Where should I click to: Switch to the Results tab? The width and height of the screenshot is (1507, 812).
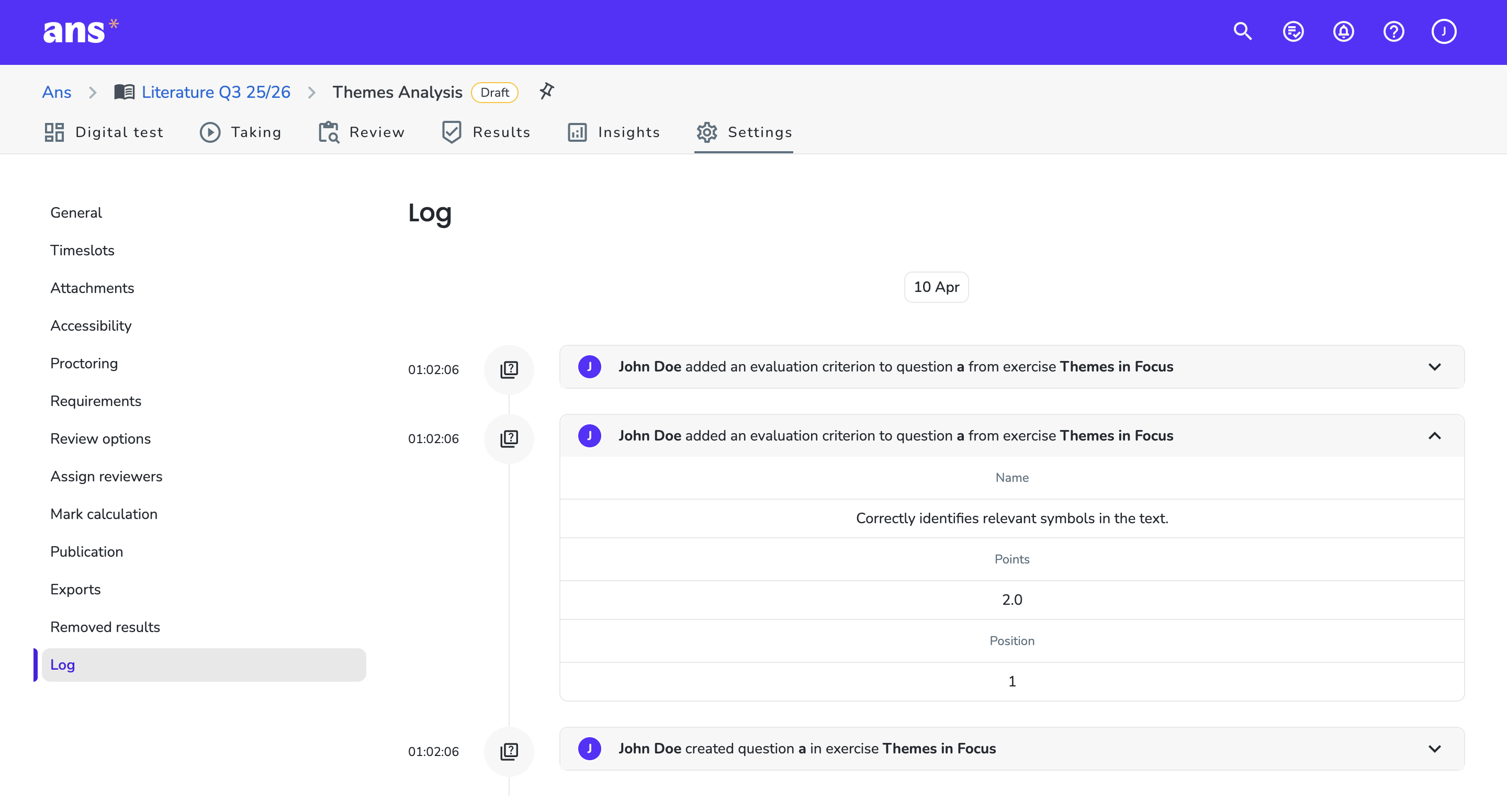(487, 132)
